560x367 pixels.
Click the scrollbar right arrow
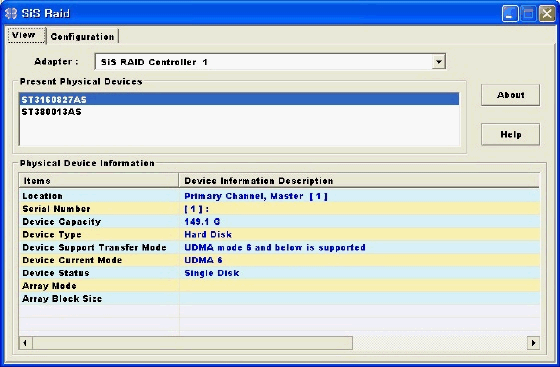tap(533, 343)
